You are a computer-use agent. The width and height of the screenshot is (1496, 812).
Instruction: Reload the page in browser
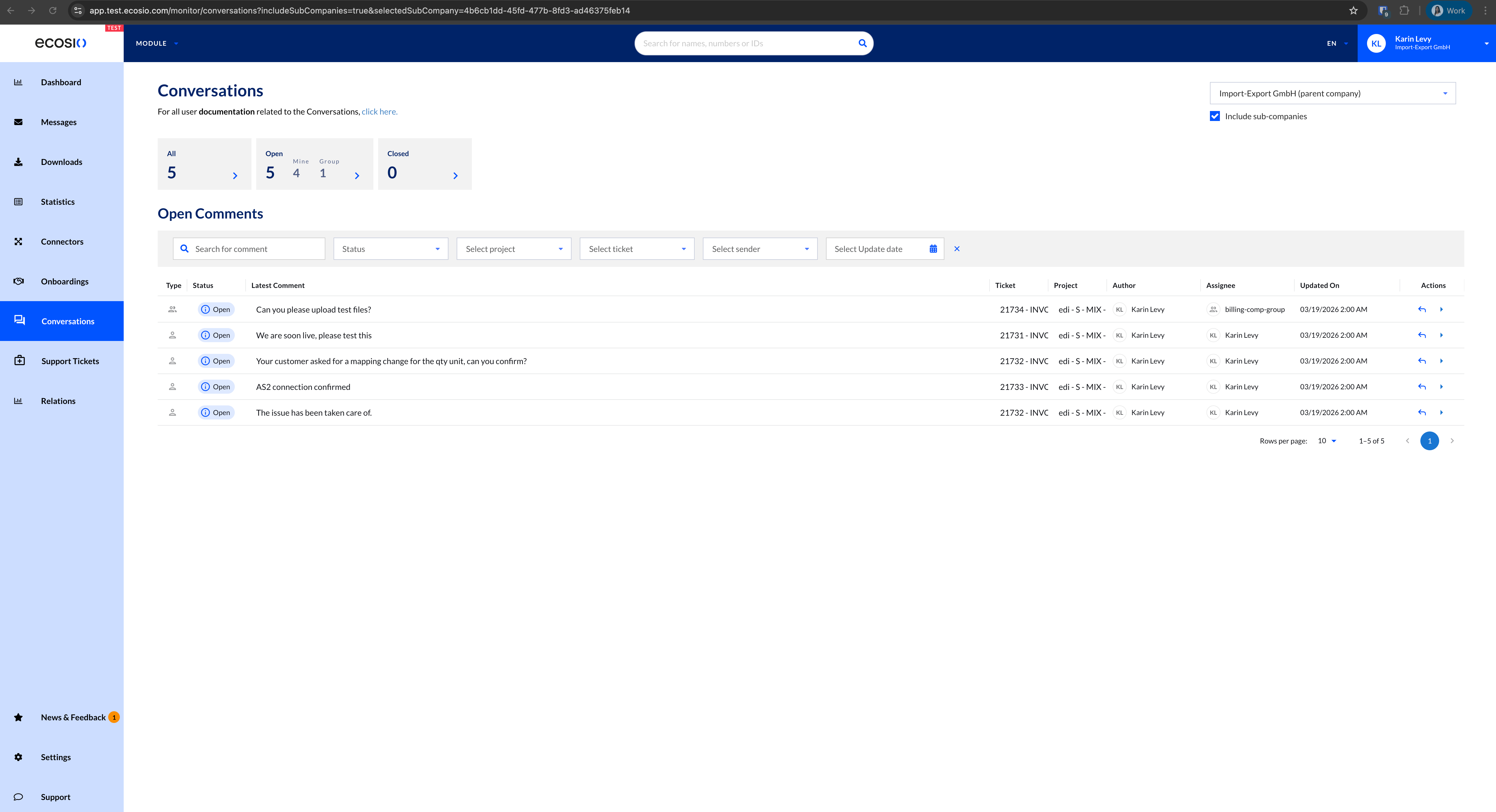pyautogui.click(x=52, y=11)
